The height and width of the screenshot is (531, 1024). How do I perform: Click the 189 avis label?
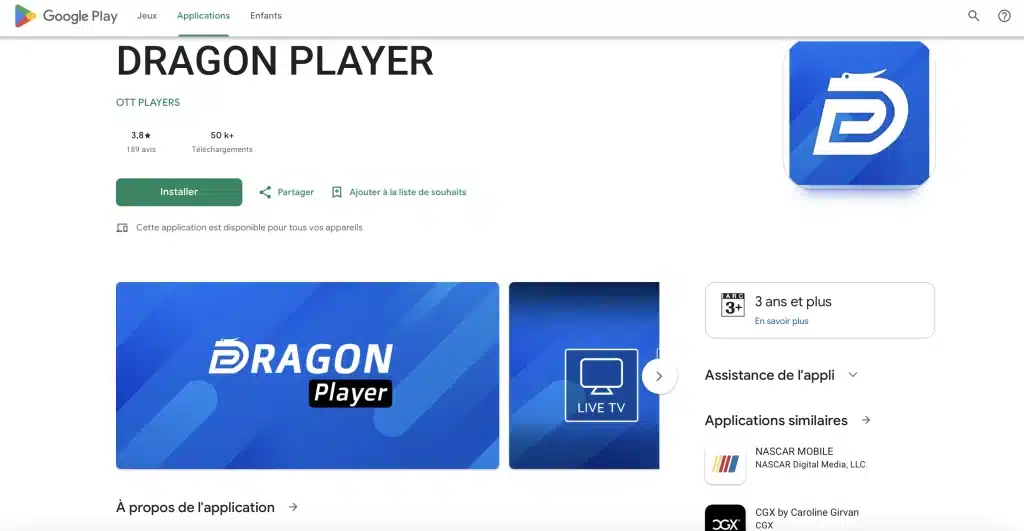click(x=141, y=150)
